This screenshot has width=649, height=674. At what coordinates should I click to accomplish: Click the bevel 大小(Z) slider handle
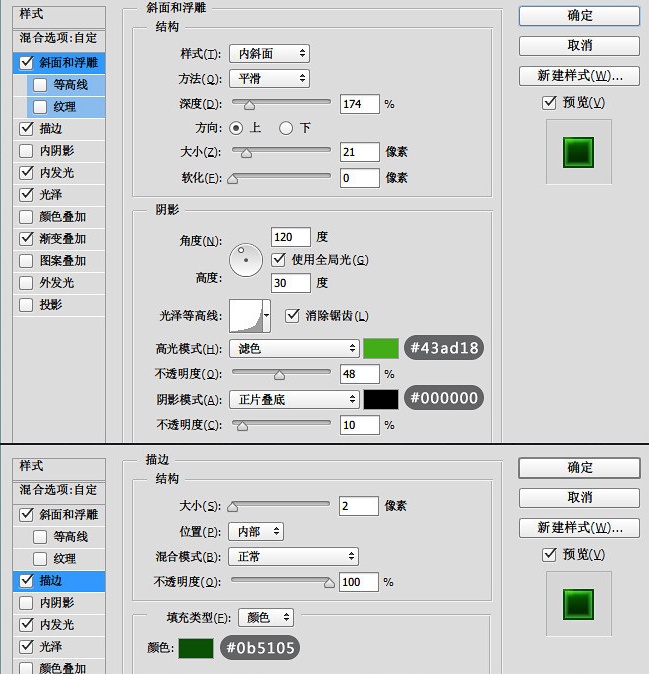tap(246, 153)
